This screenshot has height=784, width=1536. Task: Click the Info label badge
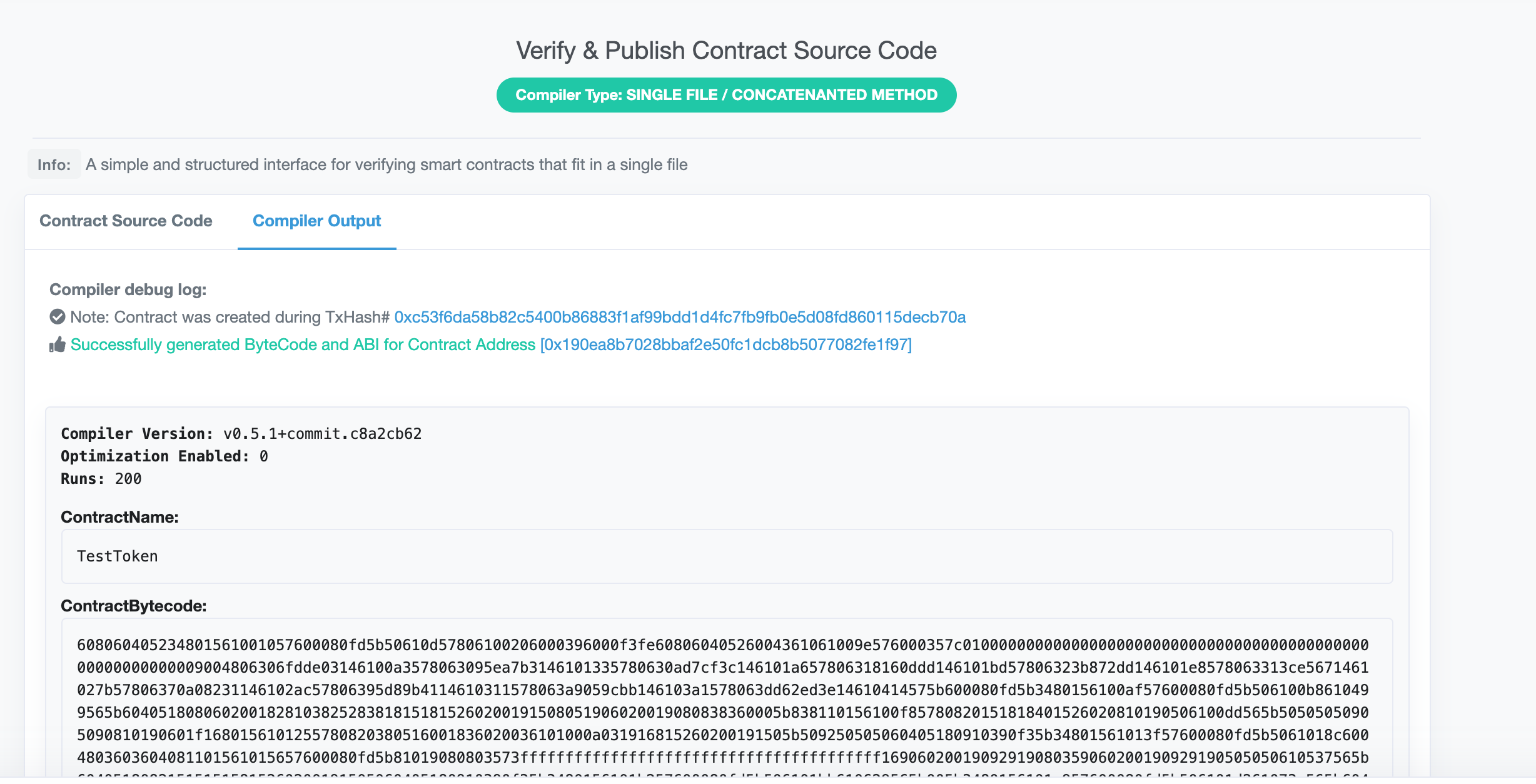[54, 164]
